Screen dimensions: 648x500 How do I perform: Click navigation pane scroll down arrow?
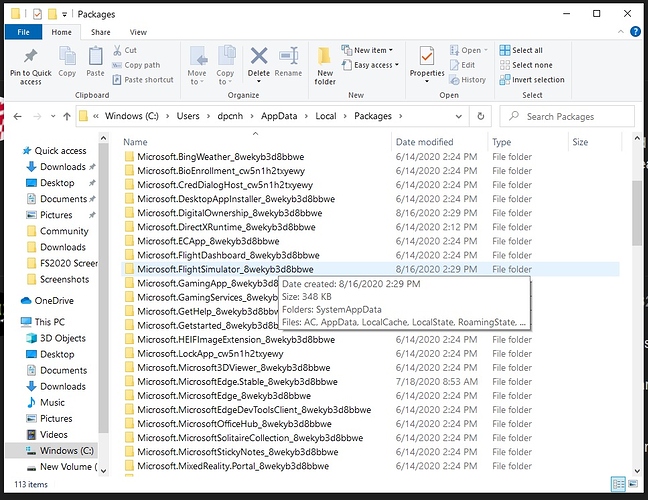point(103,470)
